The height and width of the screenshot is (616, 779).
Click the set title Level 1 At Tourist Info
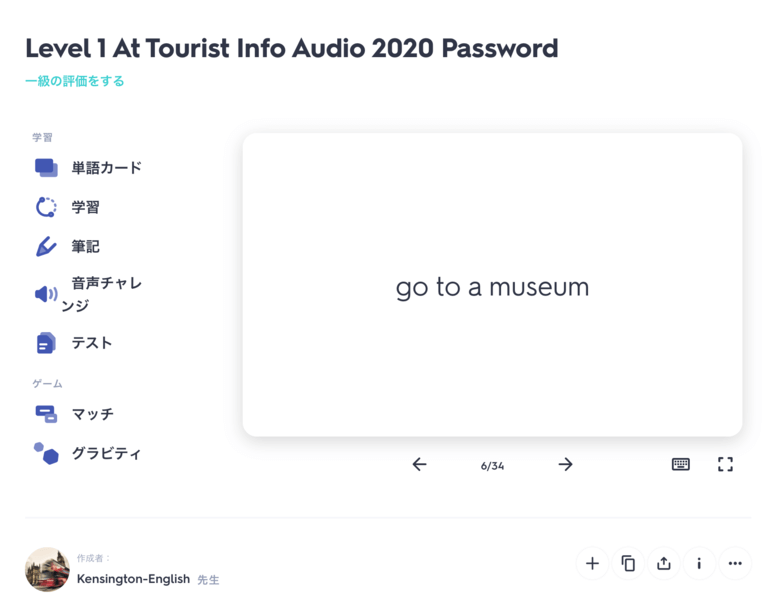click(x=292, y=48)
